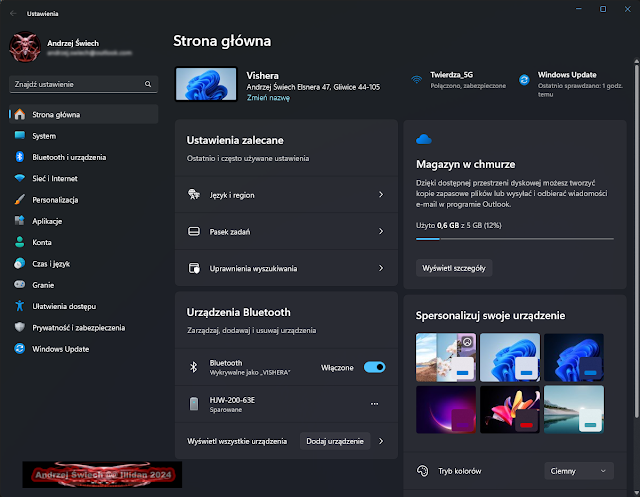The width and height of the screenshot is (640, 497).
Task: Click the Tryb kolorów palette icon
Action: pos(422,471)
